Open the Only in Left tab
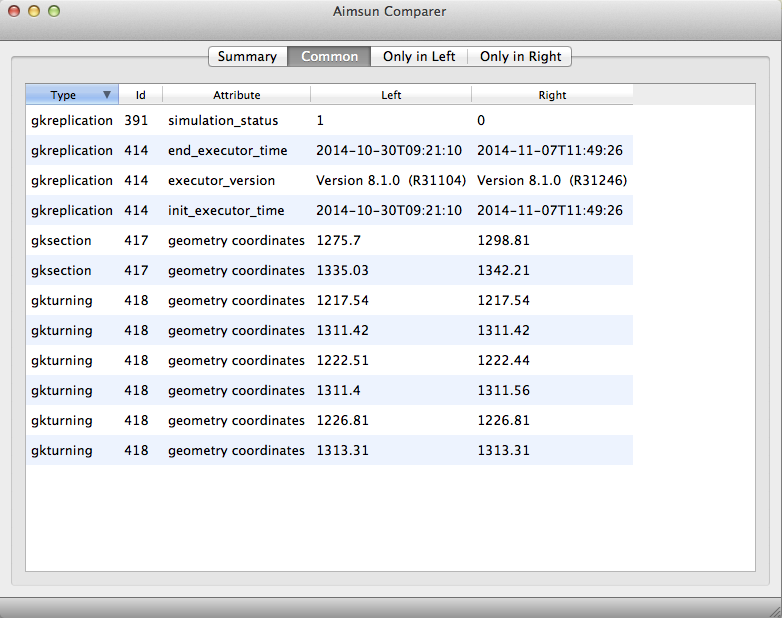The image size is (782, 618). [x=419, y=56]
